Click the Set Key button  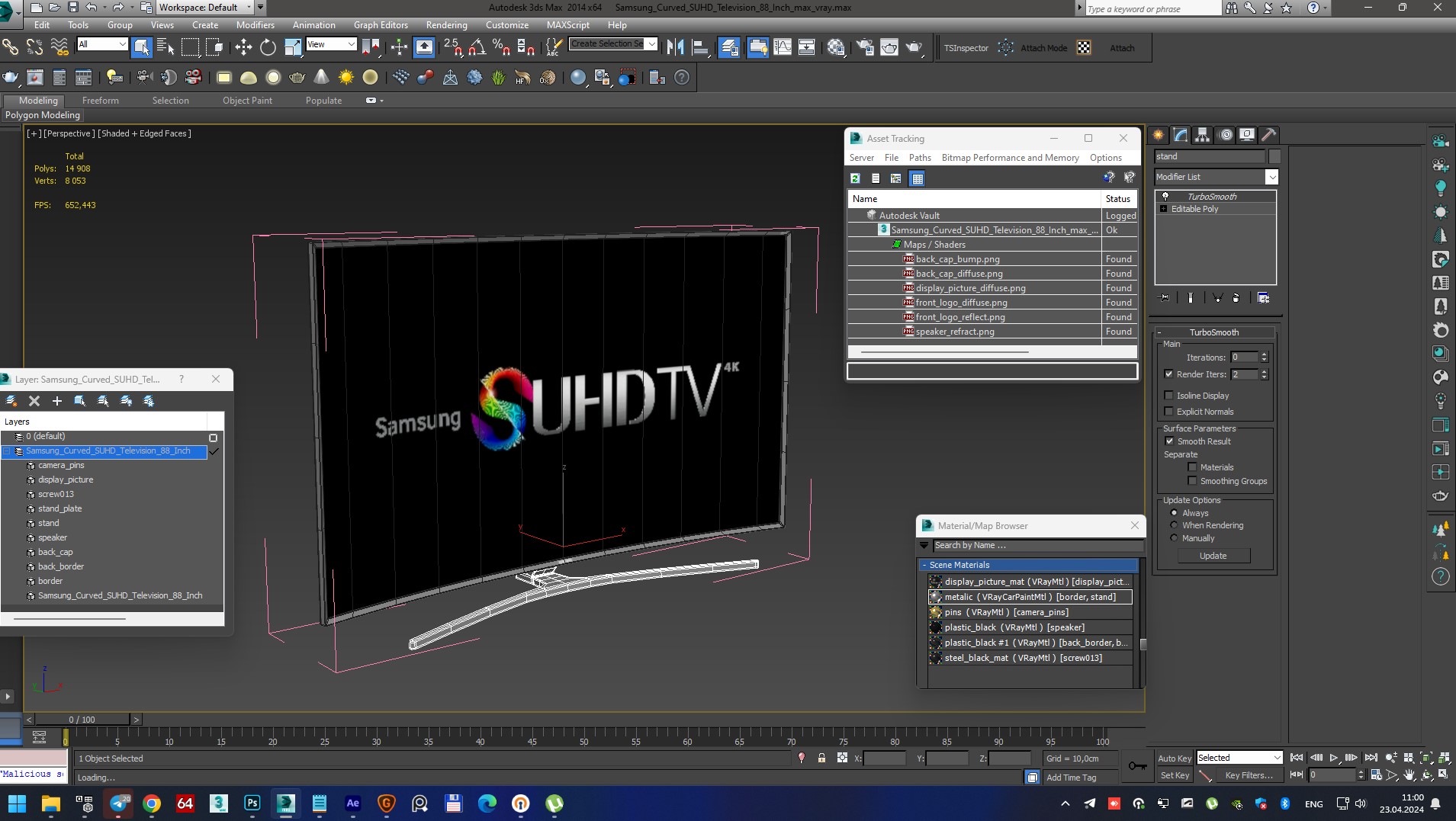click(1174, 775)
